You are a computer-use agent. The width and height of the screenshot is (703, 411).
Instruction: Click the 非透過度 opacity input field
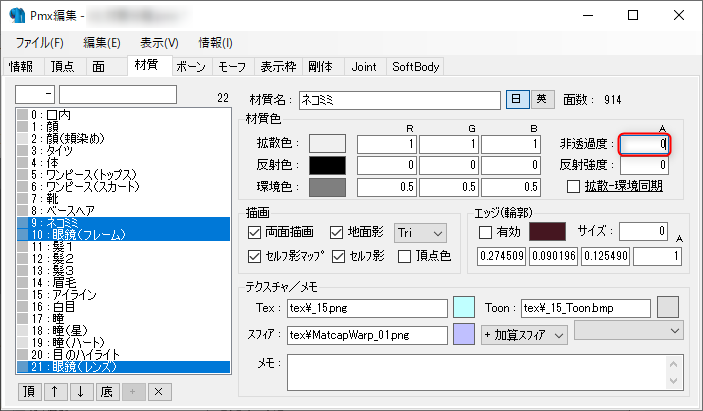[x=644, y=144]
